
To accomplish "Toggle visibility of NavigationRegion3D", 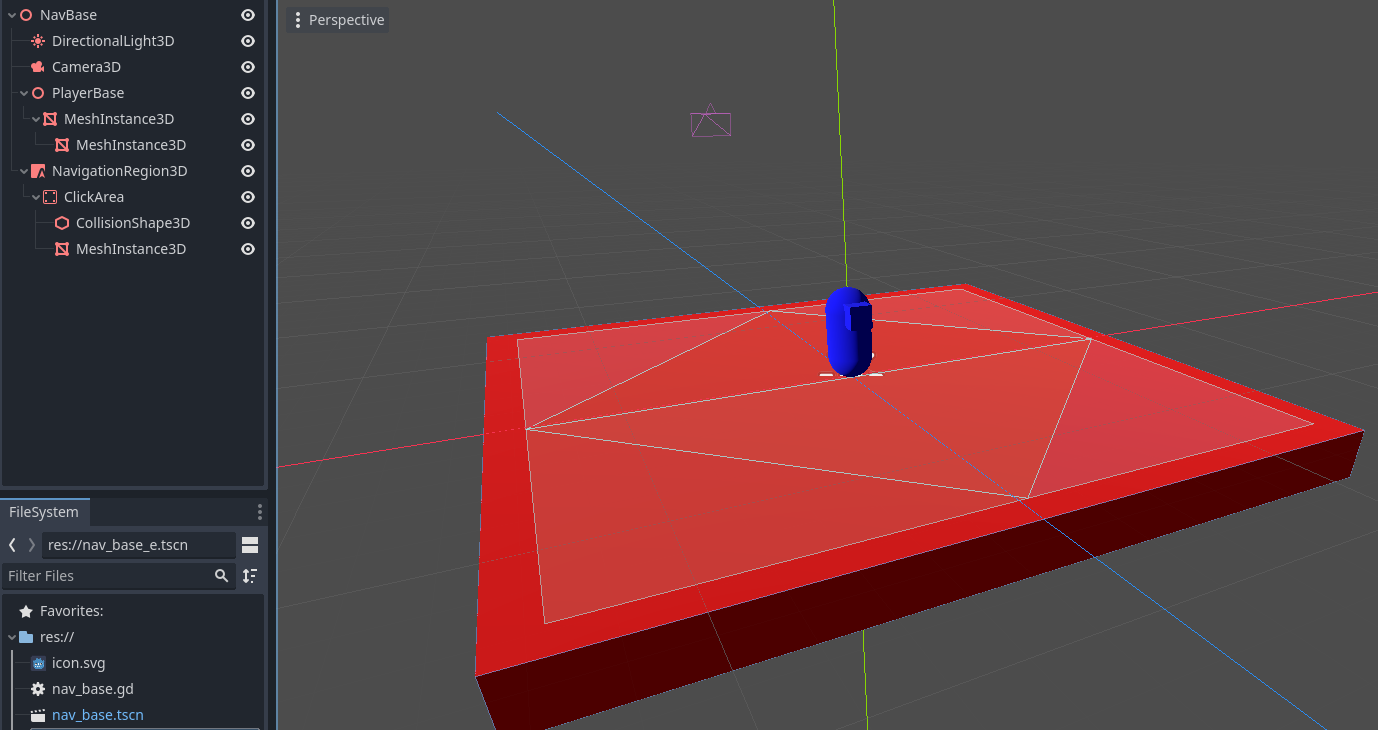I will (248, 171).
